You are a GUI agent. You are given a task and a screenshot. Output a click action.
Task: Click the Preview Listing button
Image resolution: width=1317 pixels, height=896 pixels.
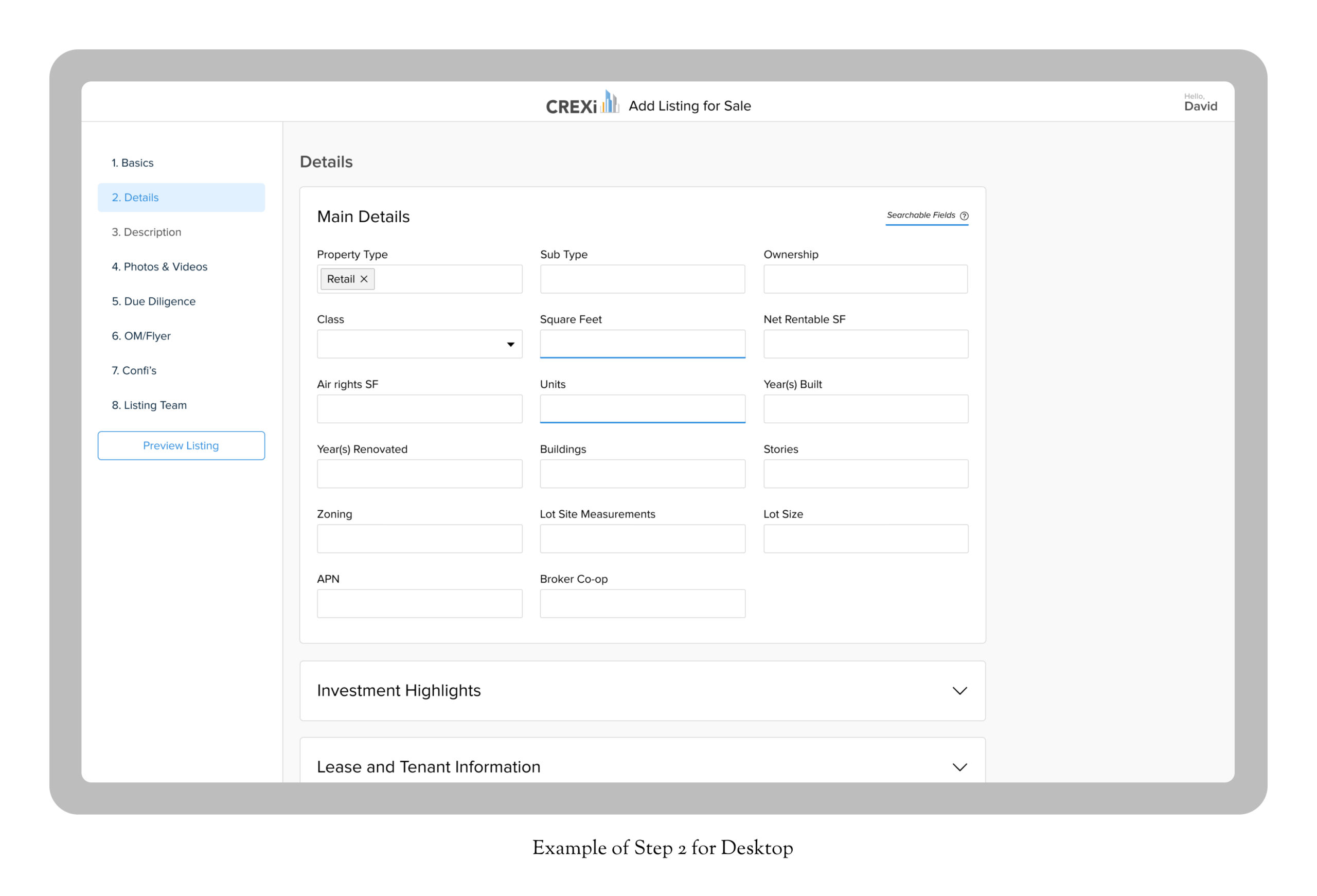click(x=181, y=445)
